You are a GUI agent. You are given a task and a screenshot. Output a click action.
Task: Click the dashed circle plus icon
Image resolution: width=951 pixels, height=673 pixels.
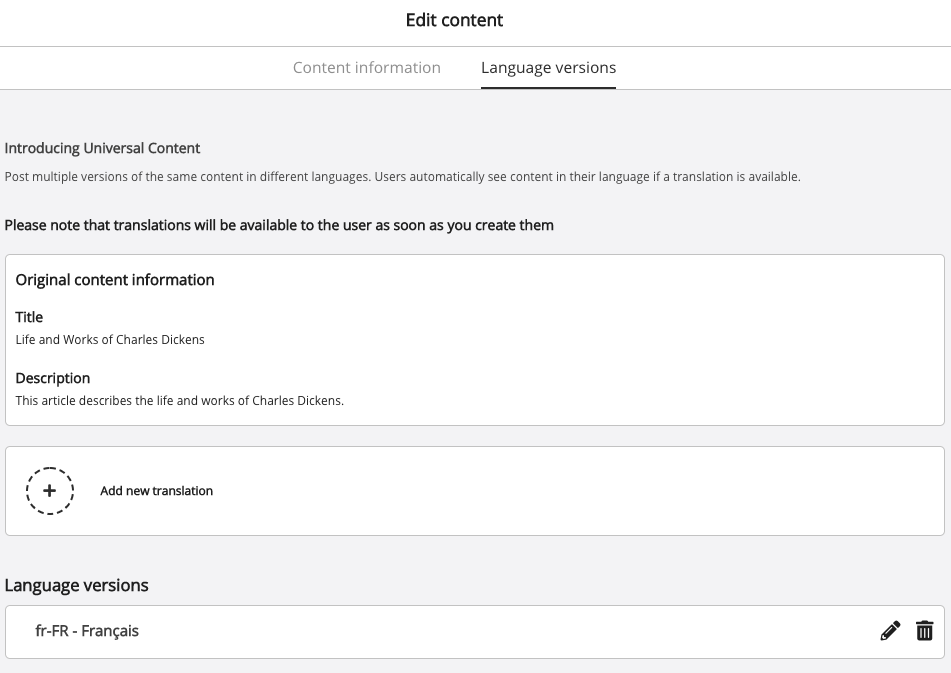(50, 491)
